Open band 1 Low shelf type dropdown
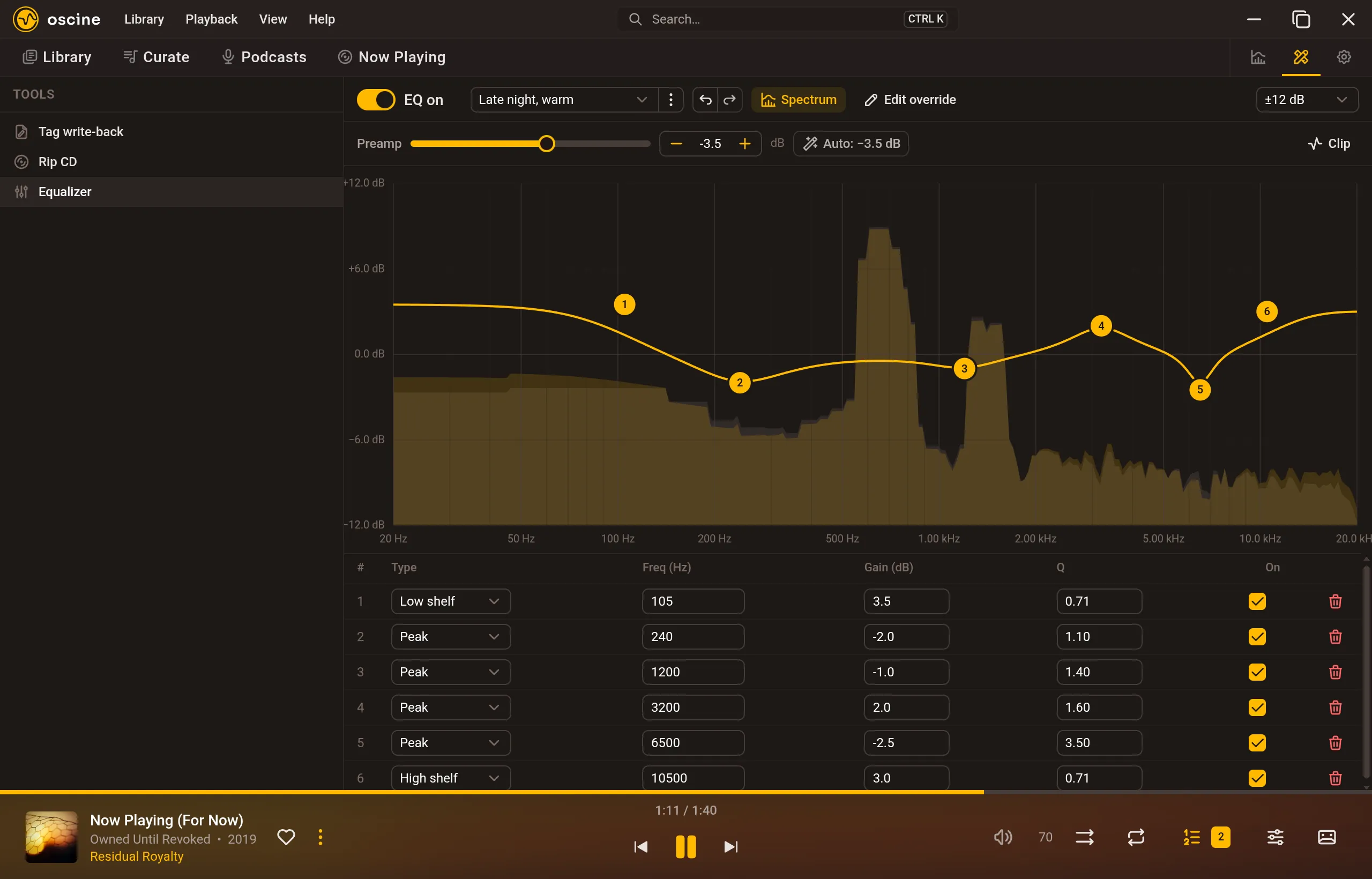 [x=450, y=601]
